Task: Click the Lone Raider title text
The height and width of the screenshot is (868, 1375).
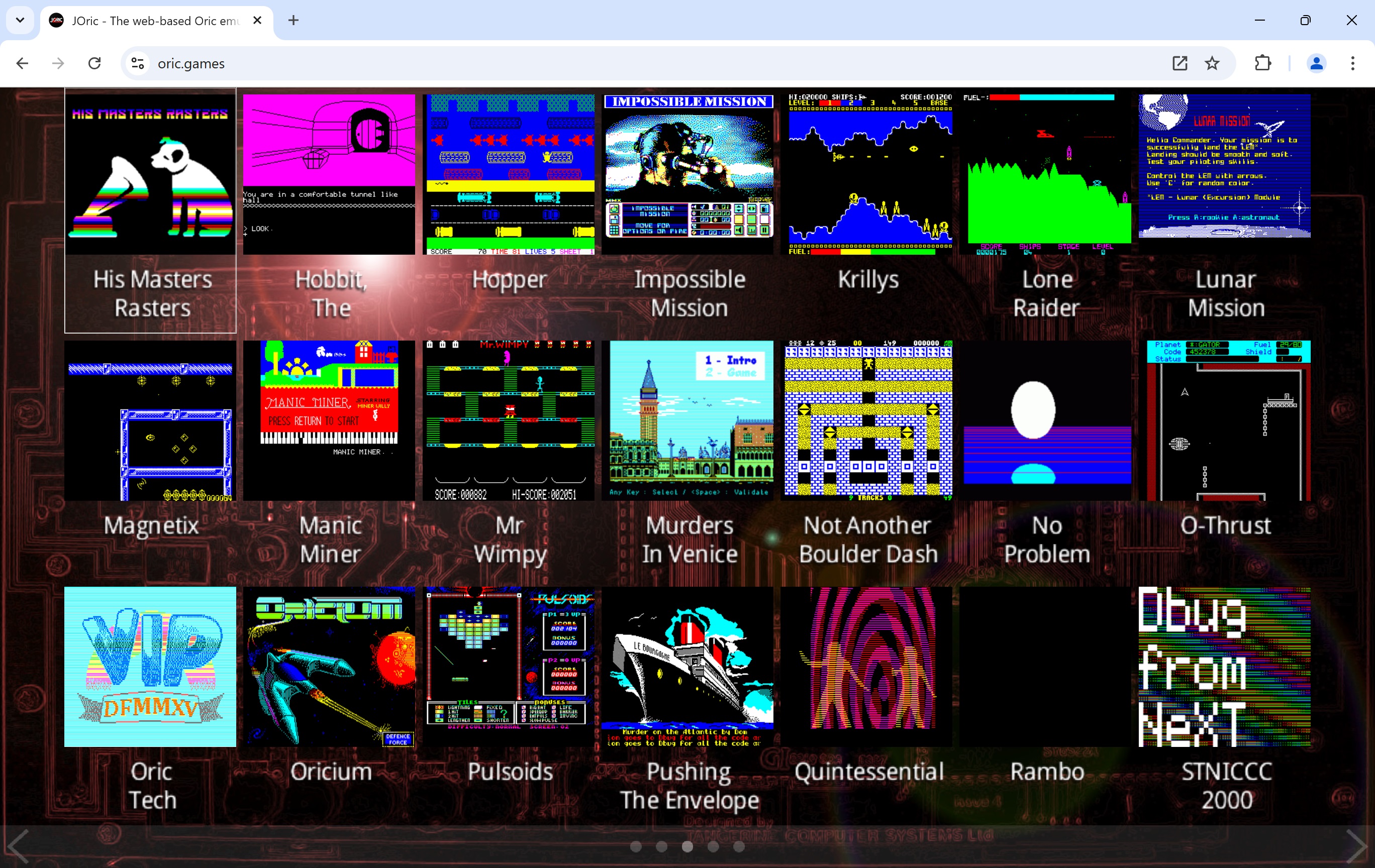Action: click(x=1047, y=294)
